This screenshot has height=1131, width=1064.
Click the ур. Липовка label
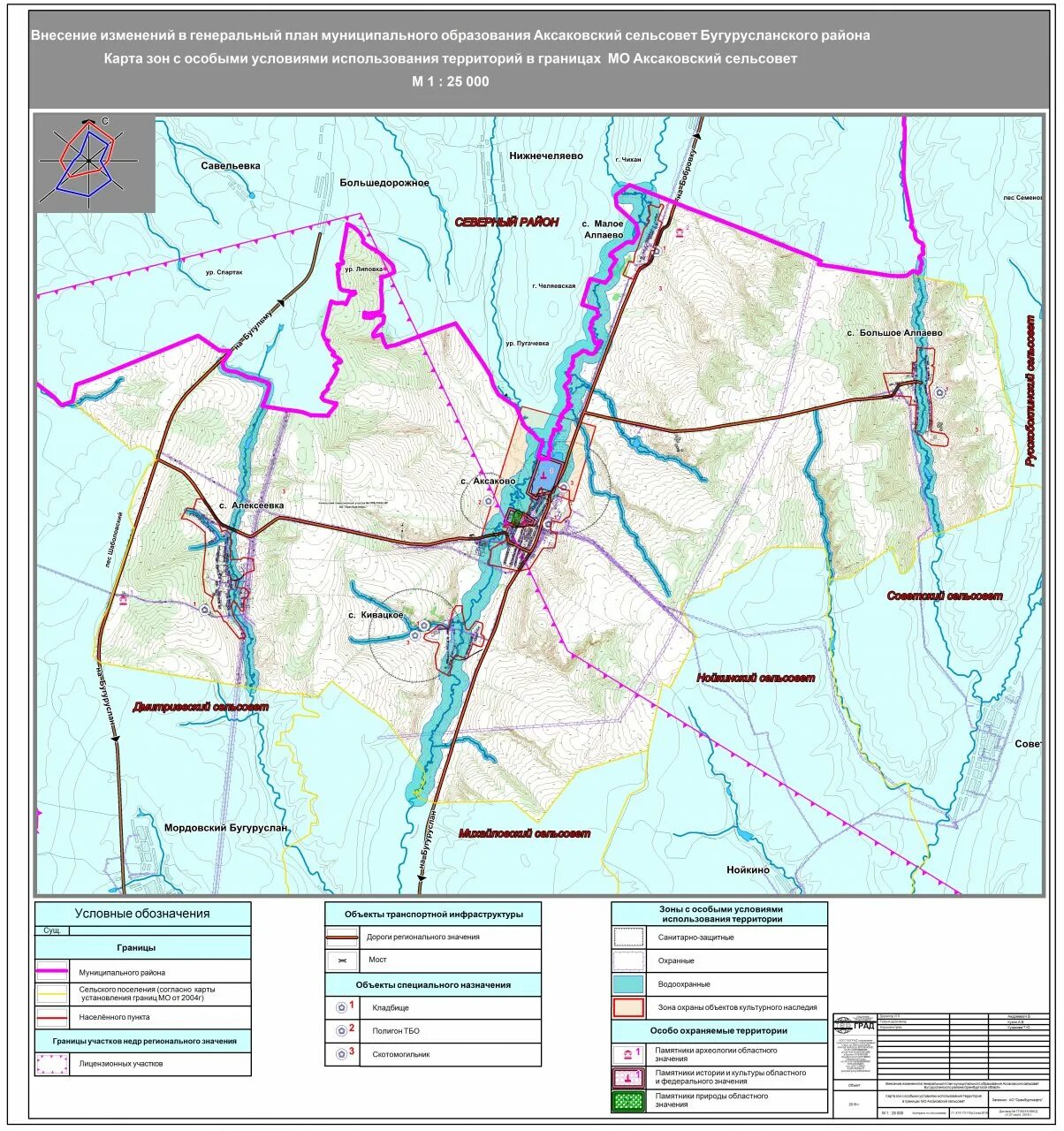pos(364,268)
